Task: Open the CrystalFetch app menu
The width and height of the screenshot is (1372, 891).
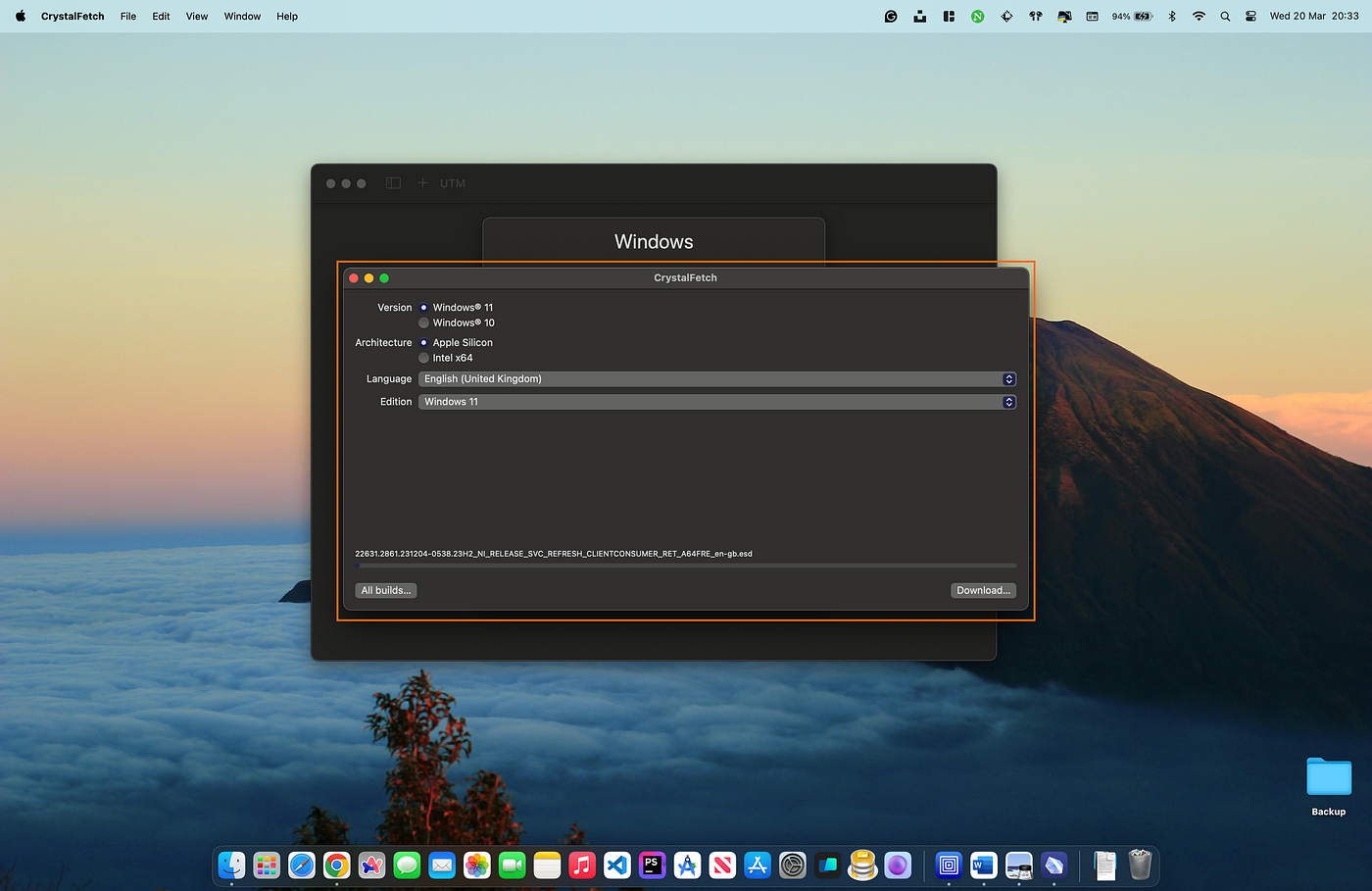Action: click(73, 17)
